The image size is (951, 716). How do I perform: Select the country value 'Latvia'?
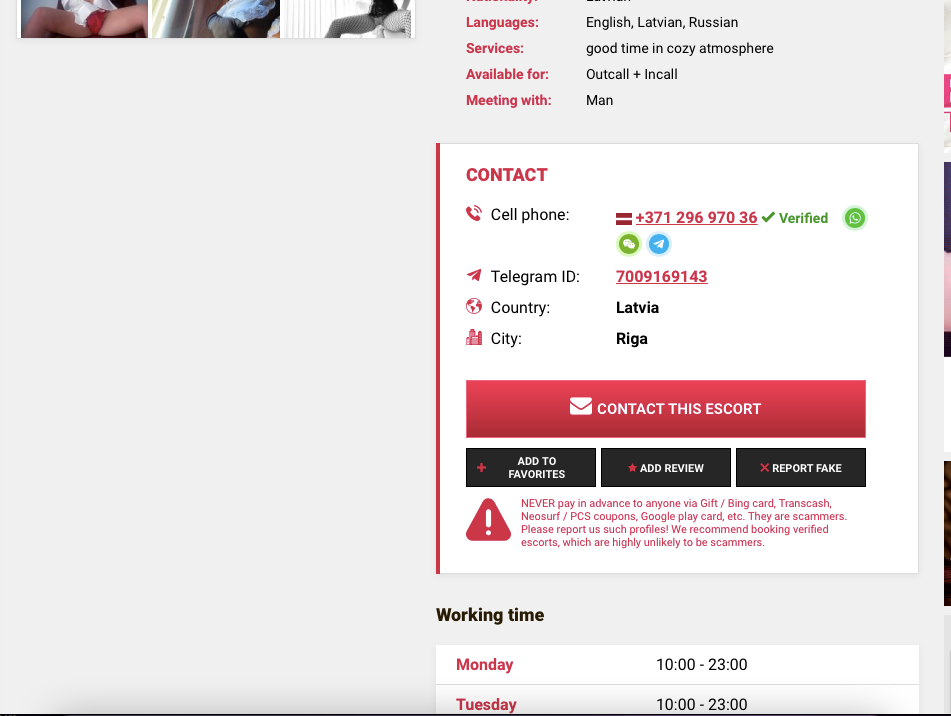[x=637, y=307]
